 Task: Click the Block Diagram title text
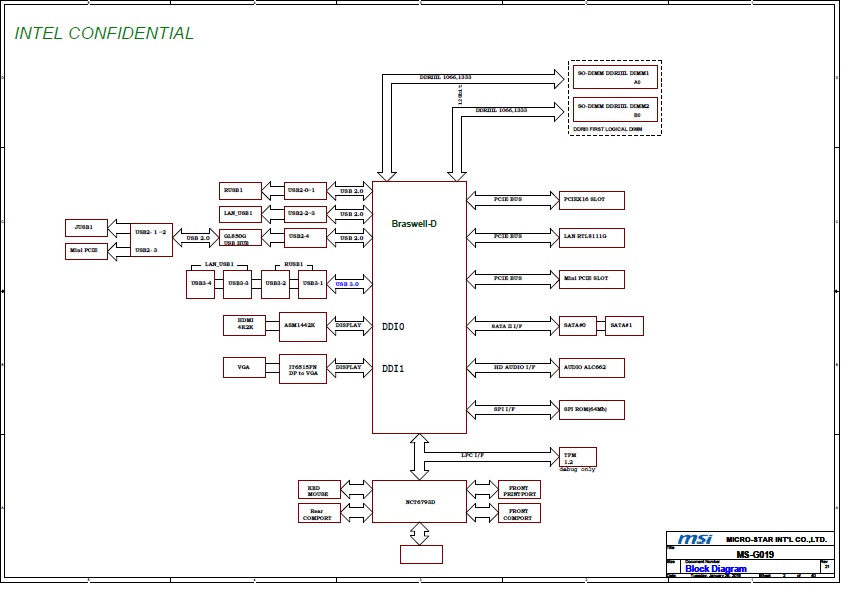(x=715, y=569)
